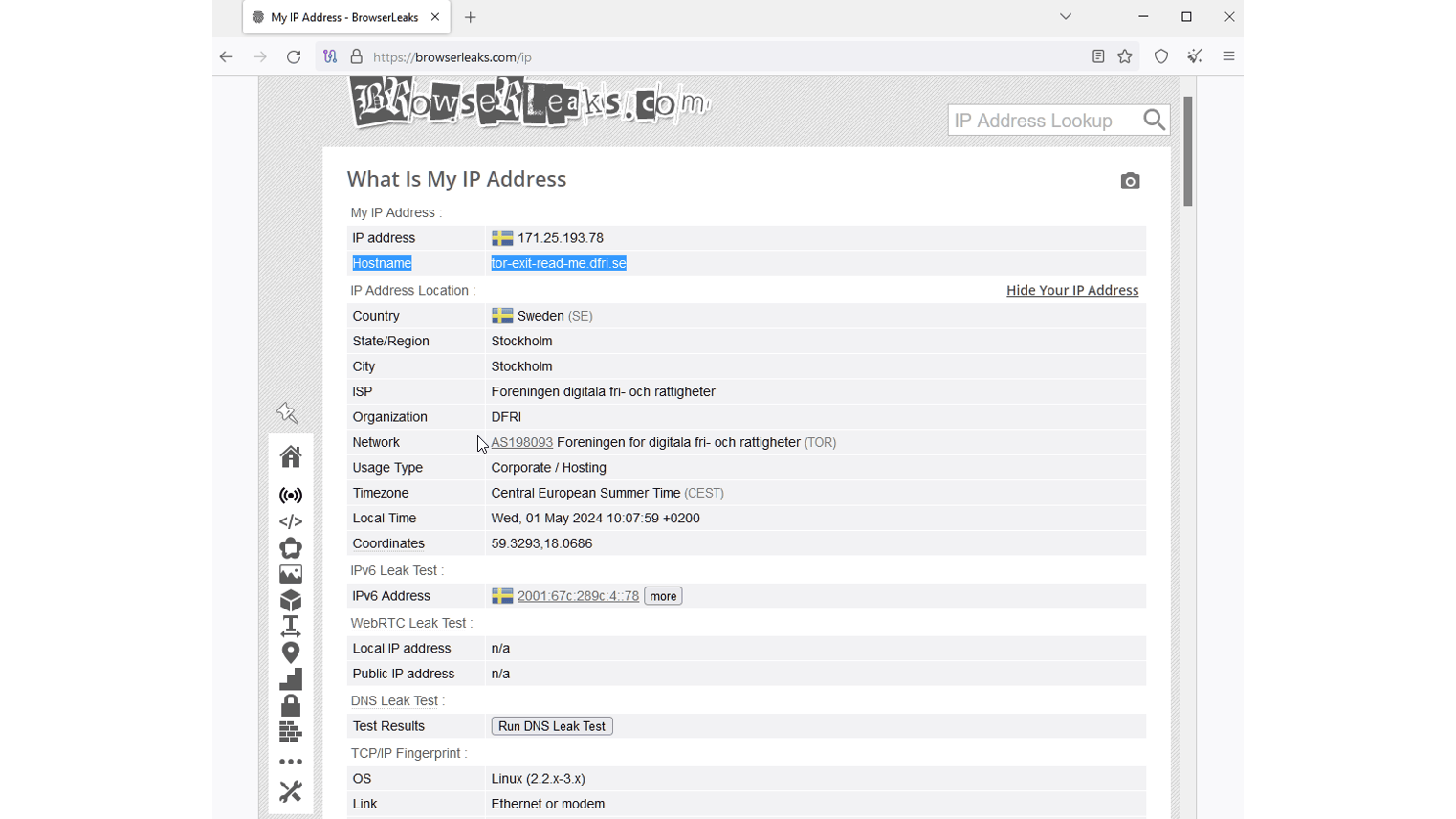The height and width of the screenshot is (819, 1456).
Task: Click the Swedish flag beside the IP address
Action: pos(502,238)
